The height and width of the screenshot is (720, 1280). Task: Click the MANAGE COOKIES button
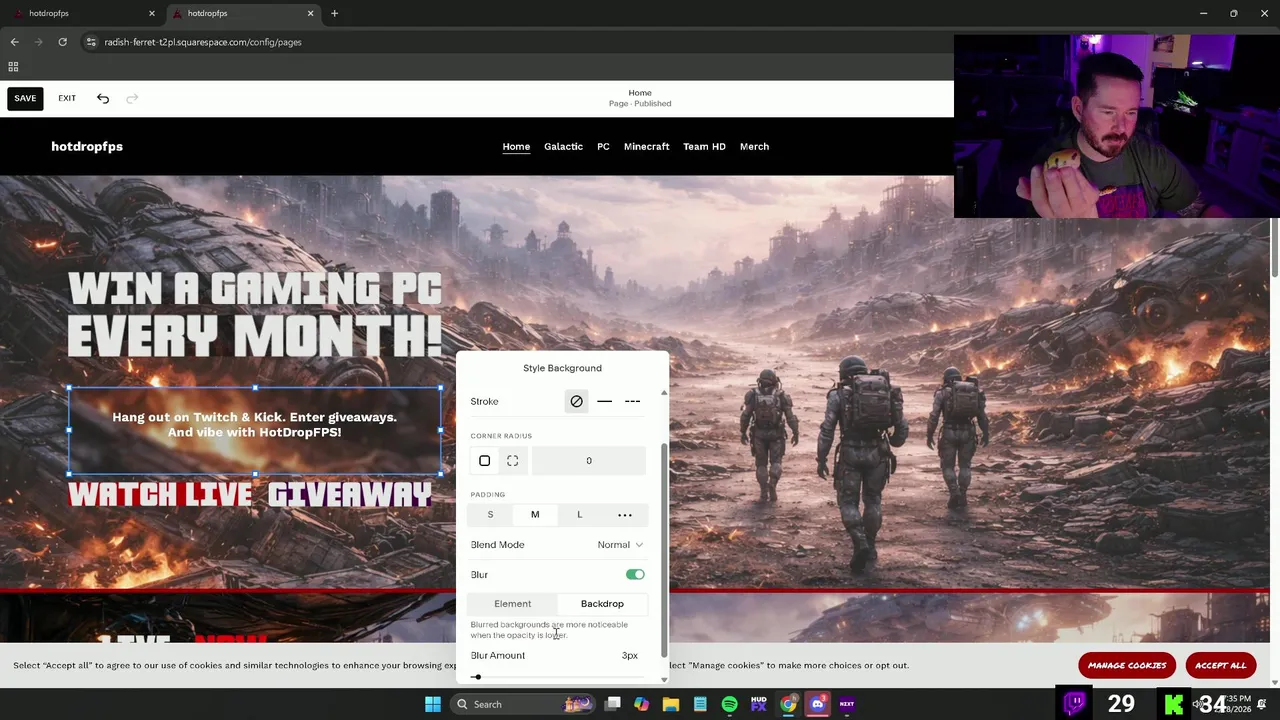coord(1127,666)
